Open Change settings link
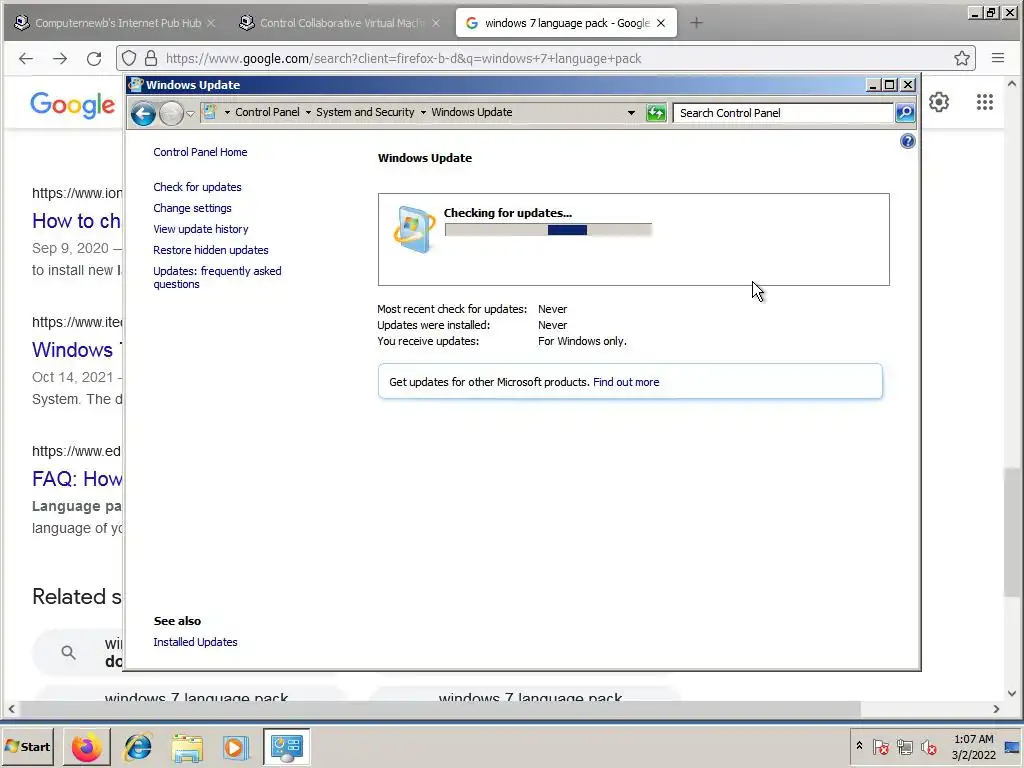Viewport: 1024px width, 768px height. [x=192, y=208]
